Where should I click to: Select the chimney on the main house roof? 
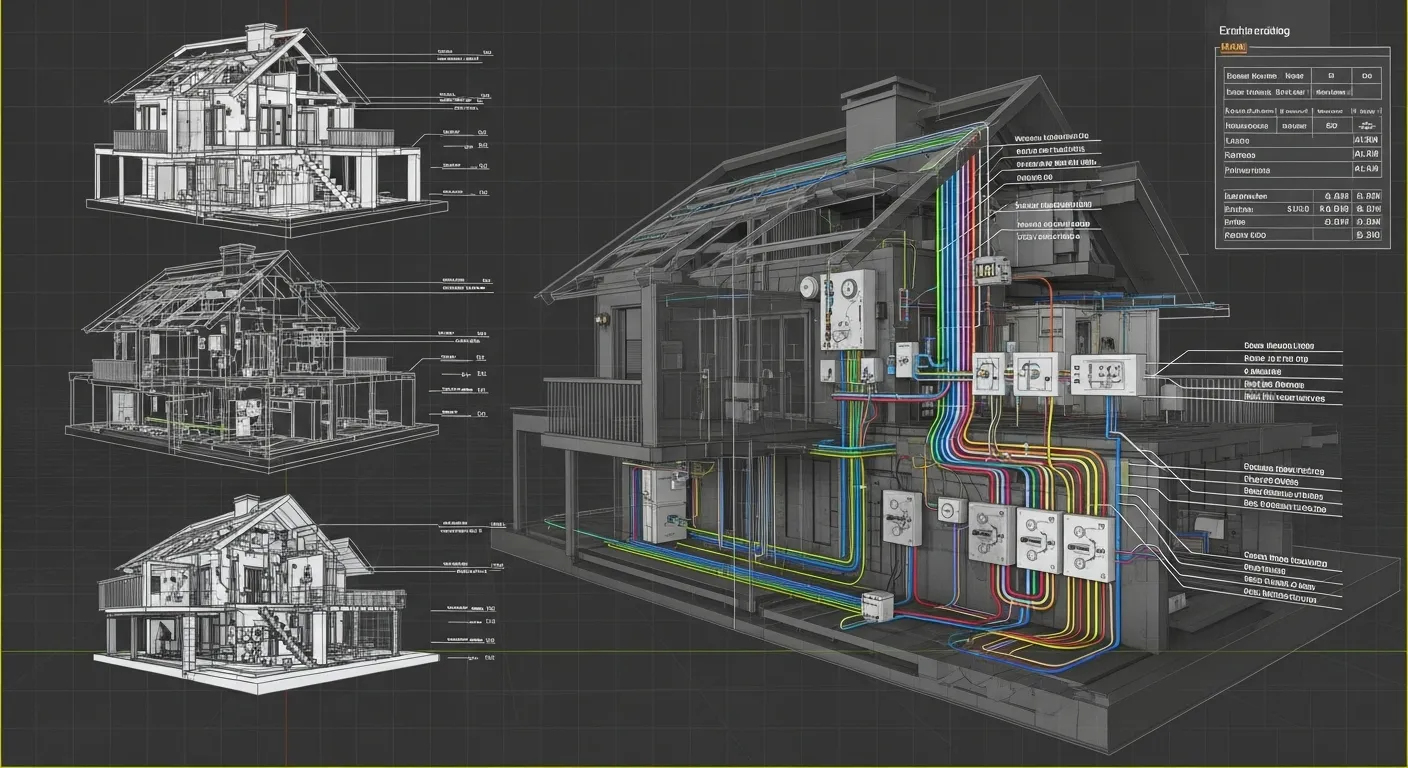pos(873,122)
